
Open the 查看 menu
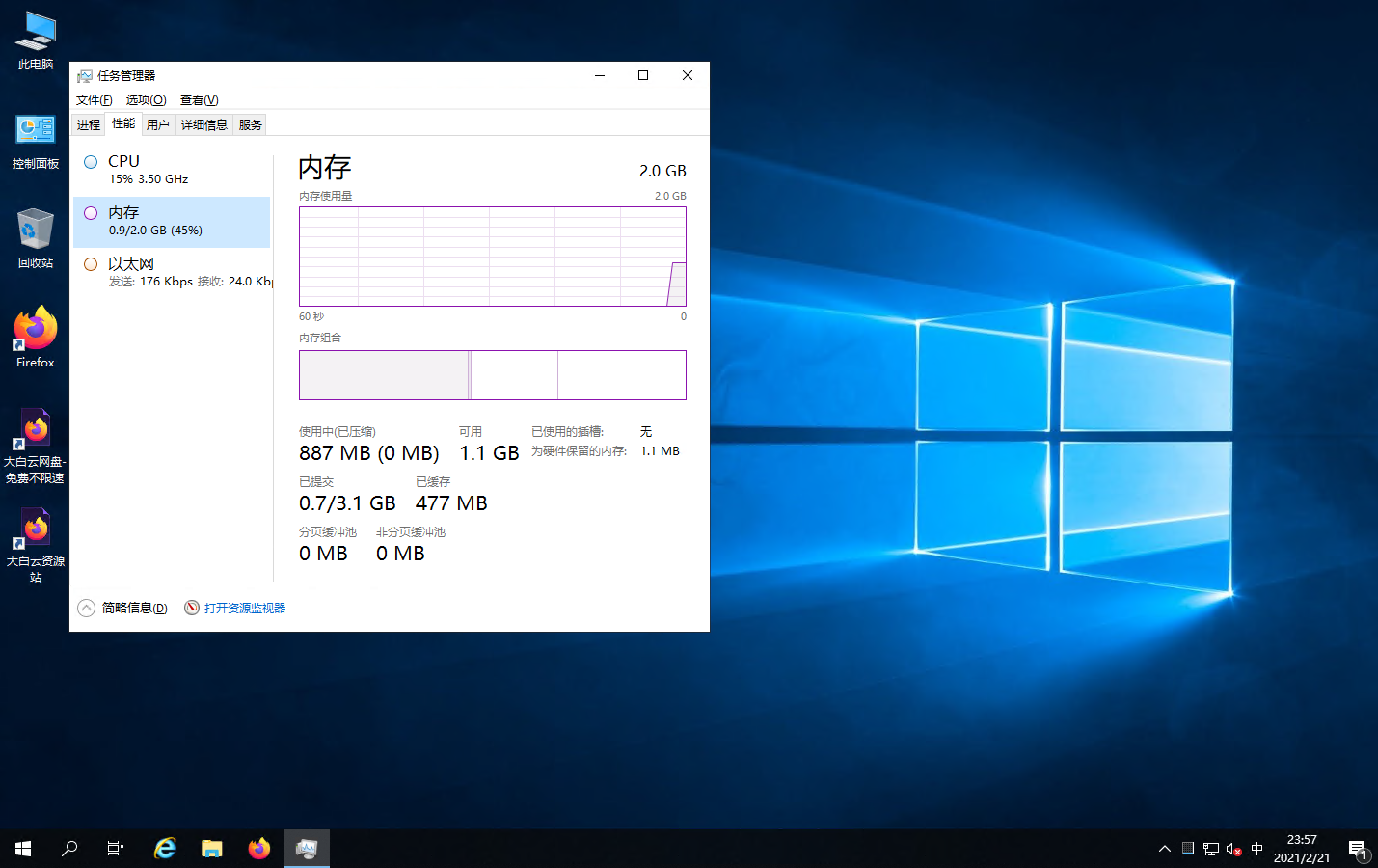[200, 100]
